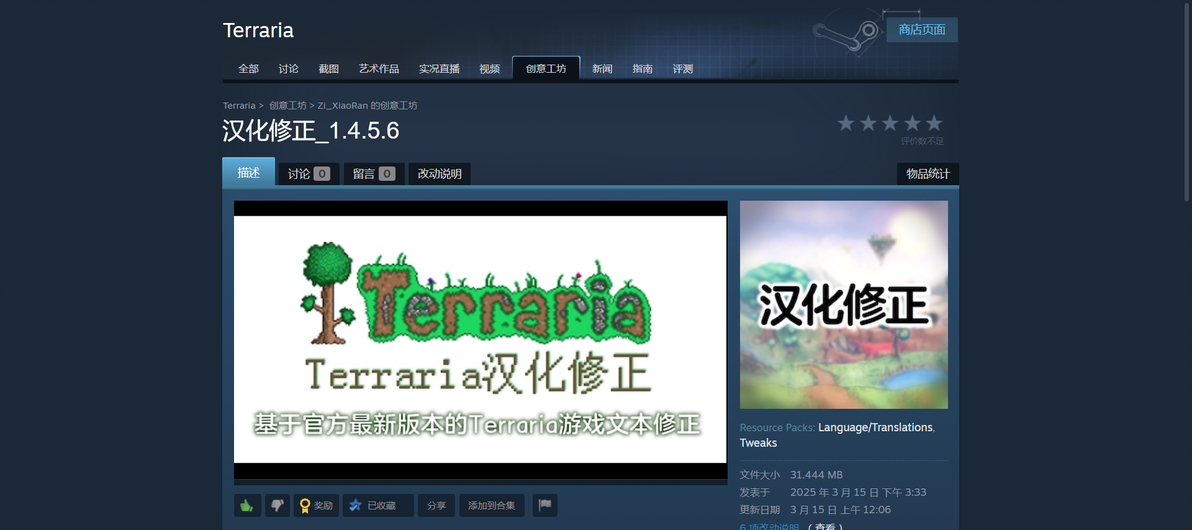Click the 31.444 MB file size value
The image size is (1192, 530).
(816, 475)
